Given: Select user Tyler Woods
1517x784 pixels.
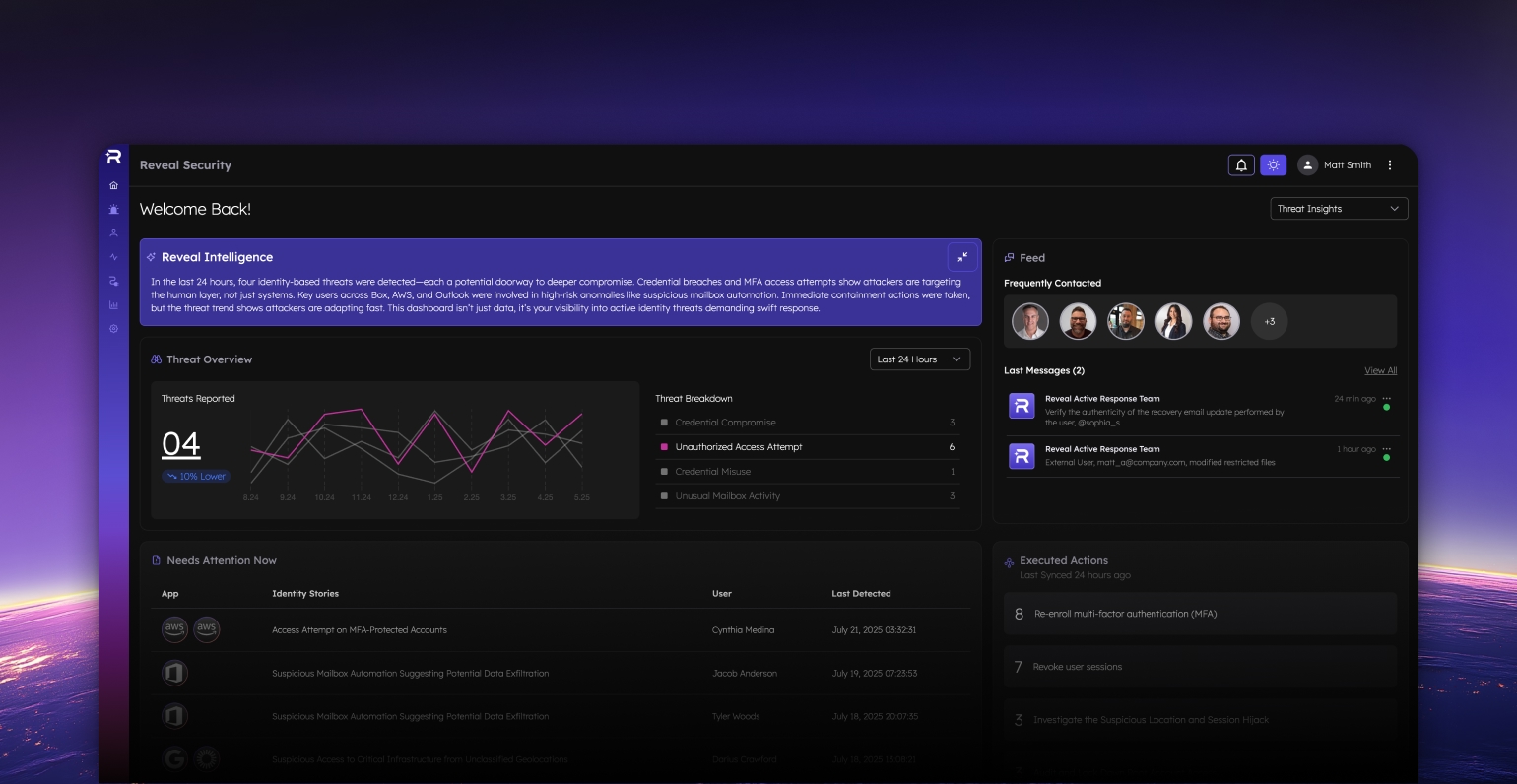Looking at the screenshot, I should pos(736,717).
